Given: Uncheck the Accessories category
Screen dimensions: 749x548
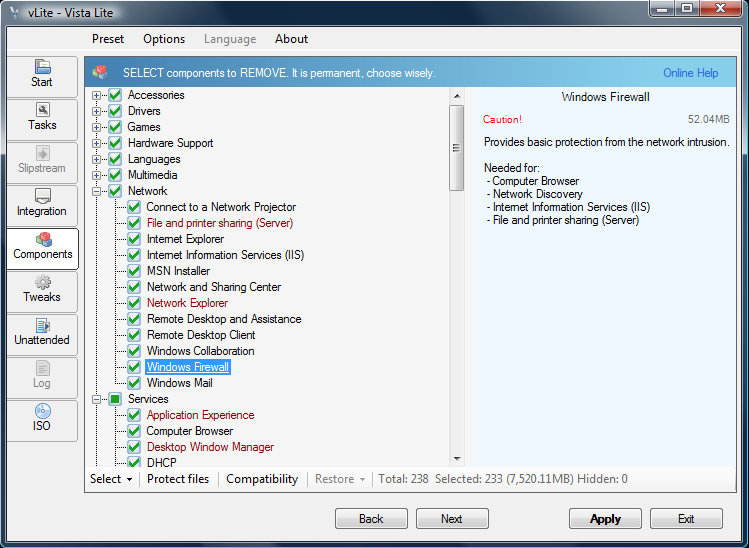Looking at the screenshot, I should [x=115, y=95].
